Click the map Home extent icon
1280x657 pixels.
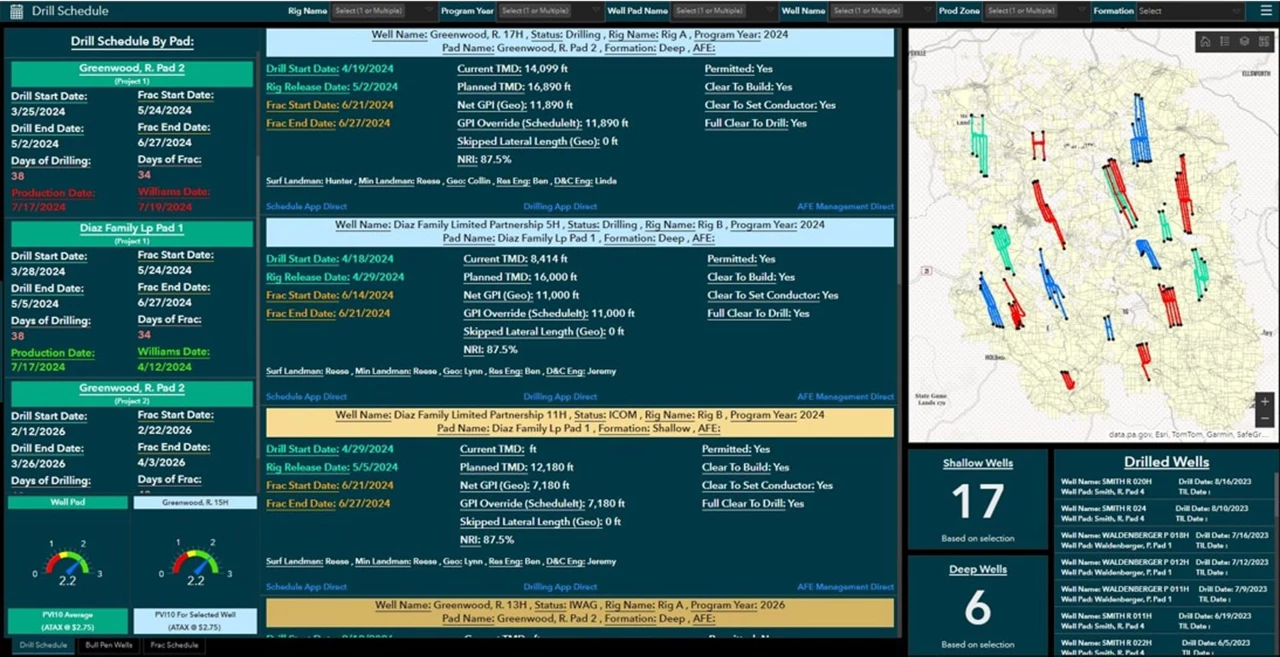click(x=1205, y=42)
